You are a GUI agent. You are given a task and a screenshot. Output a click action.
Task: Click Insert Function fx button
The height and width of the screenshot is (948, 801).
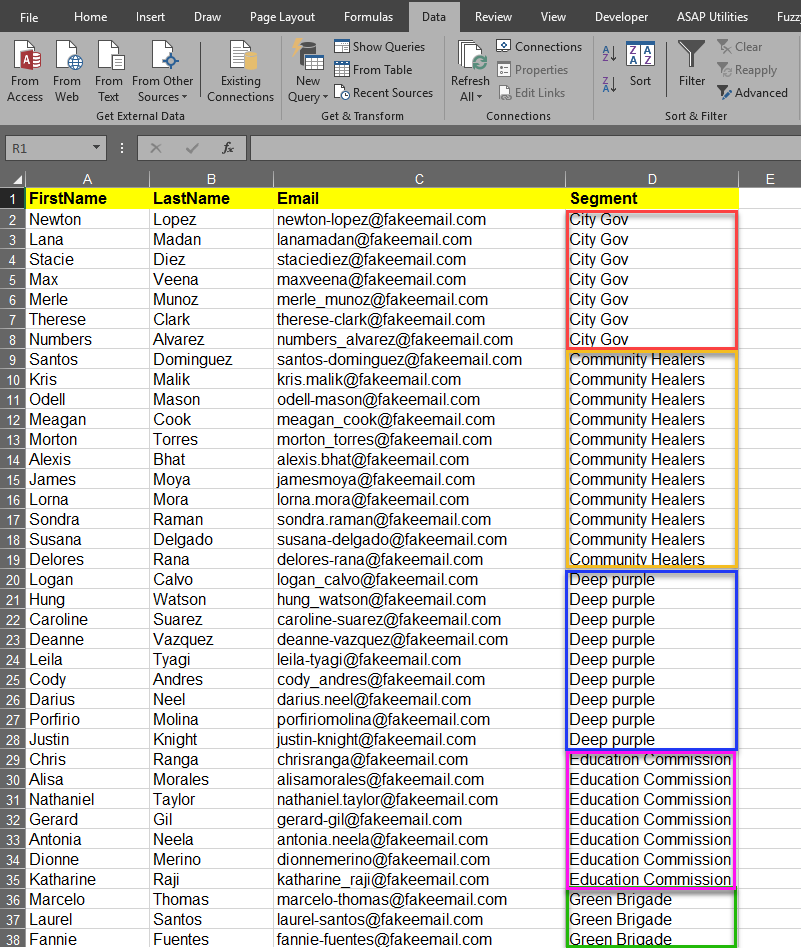tap(228, 148)
